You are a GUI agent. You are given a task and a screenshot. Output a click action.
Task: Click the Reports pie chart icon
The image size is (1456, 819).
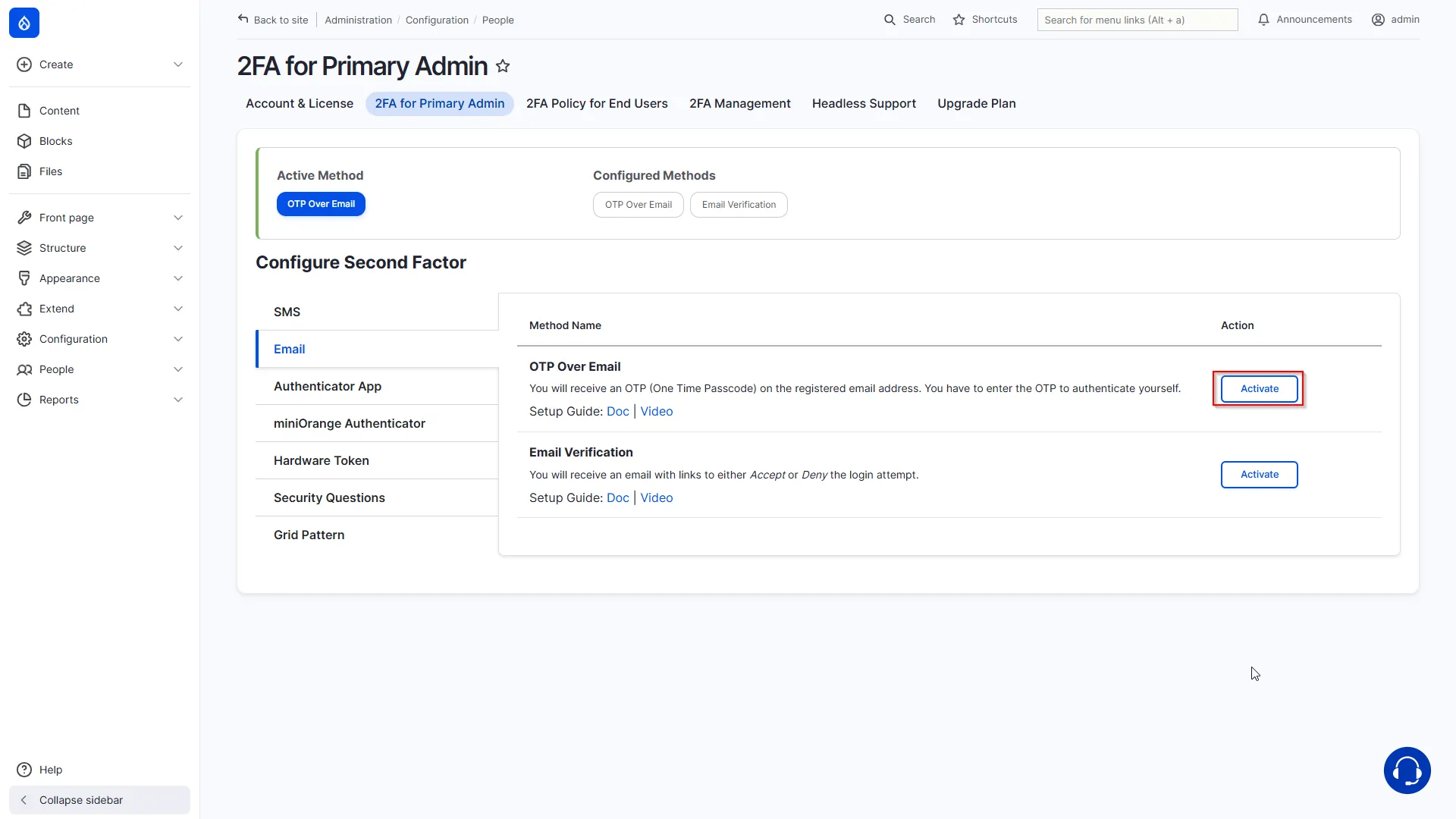[x=24, y=400]
